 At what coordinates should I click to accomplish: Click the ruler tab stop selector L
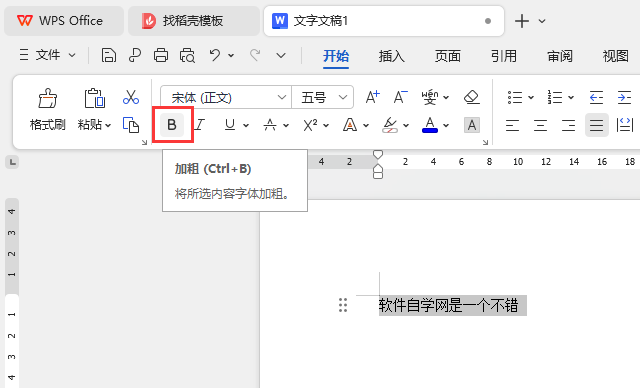click(12, 162)
